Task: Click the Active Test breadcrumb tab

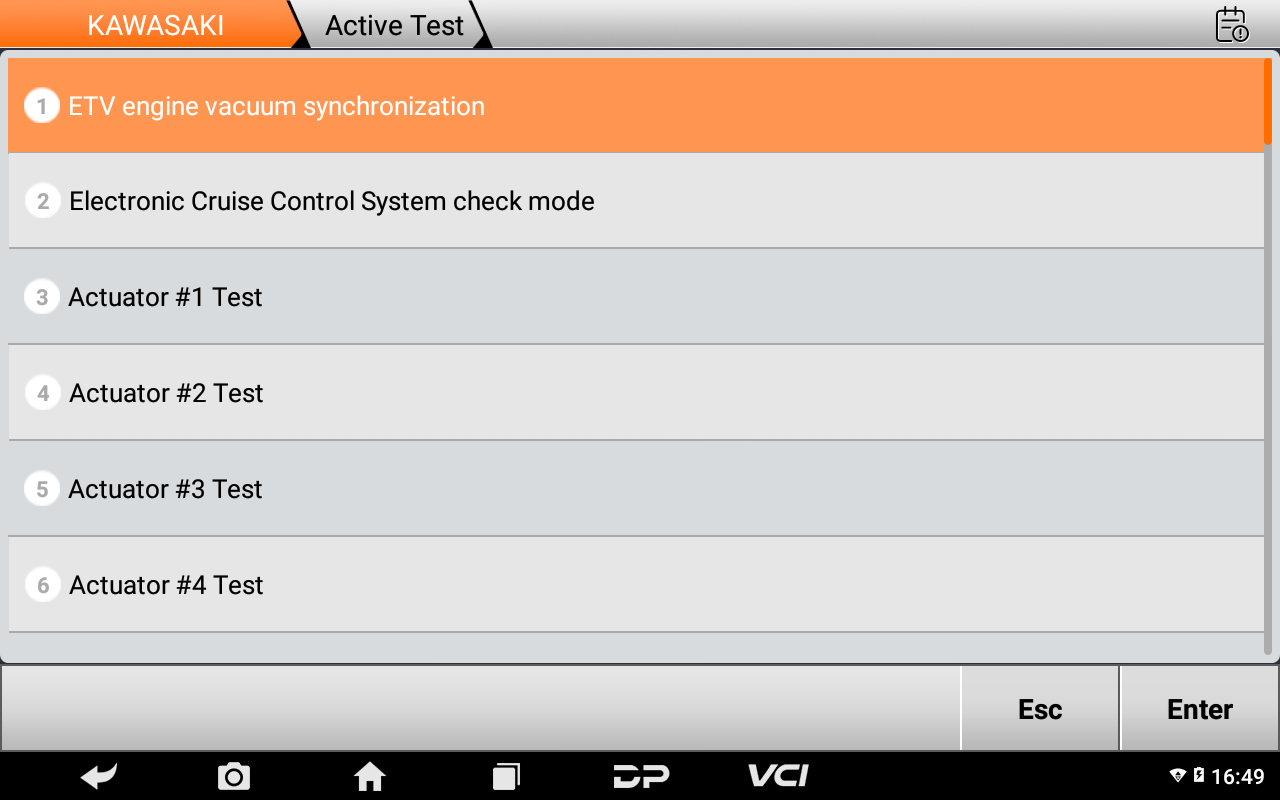Action: (395, 25)
